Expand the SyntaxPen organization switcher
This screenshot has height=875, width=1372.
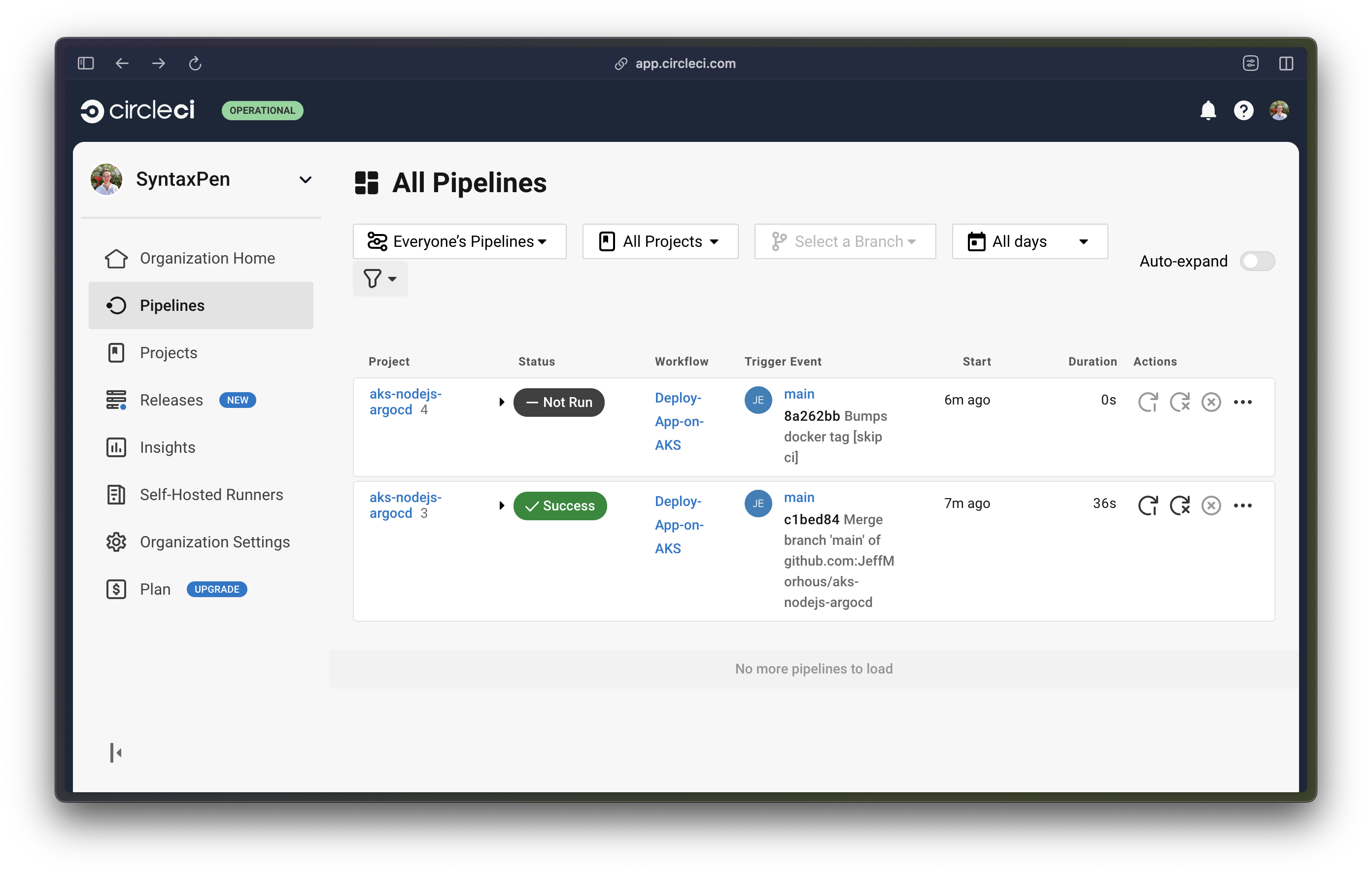[306, 179]
